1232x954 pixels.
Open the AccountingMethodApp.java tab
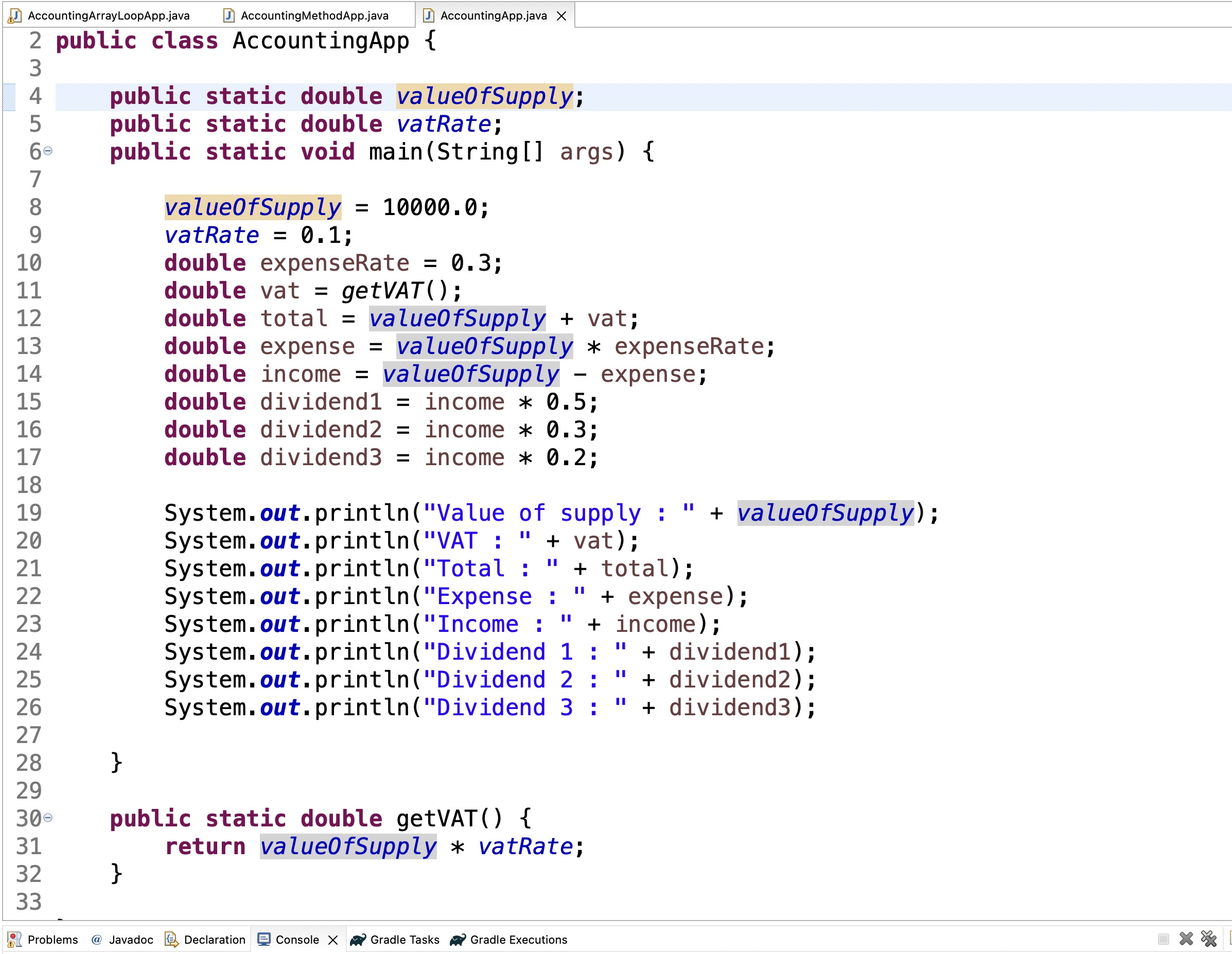click(x=313, y=16)
